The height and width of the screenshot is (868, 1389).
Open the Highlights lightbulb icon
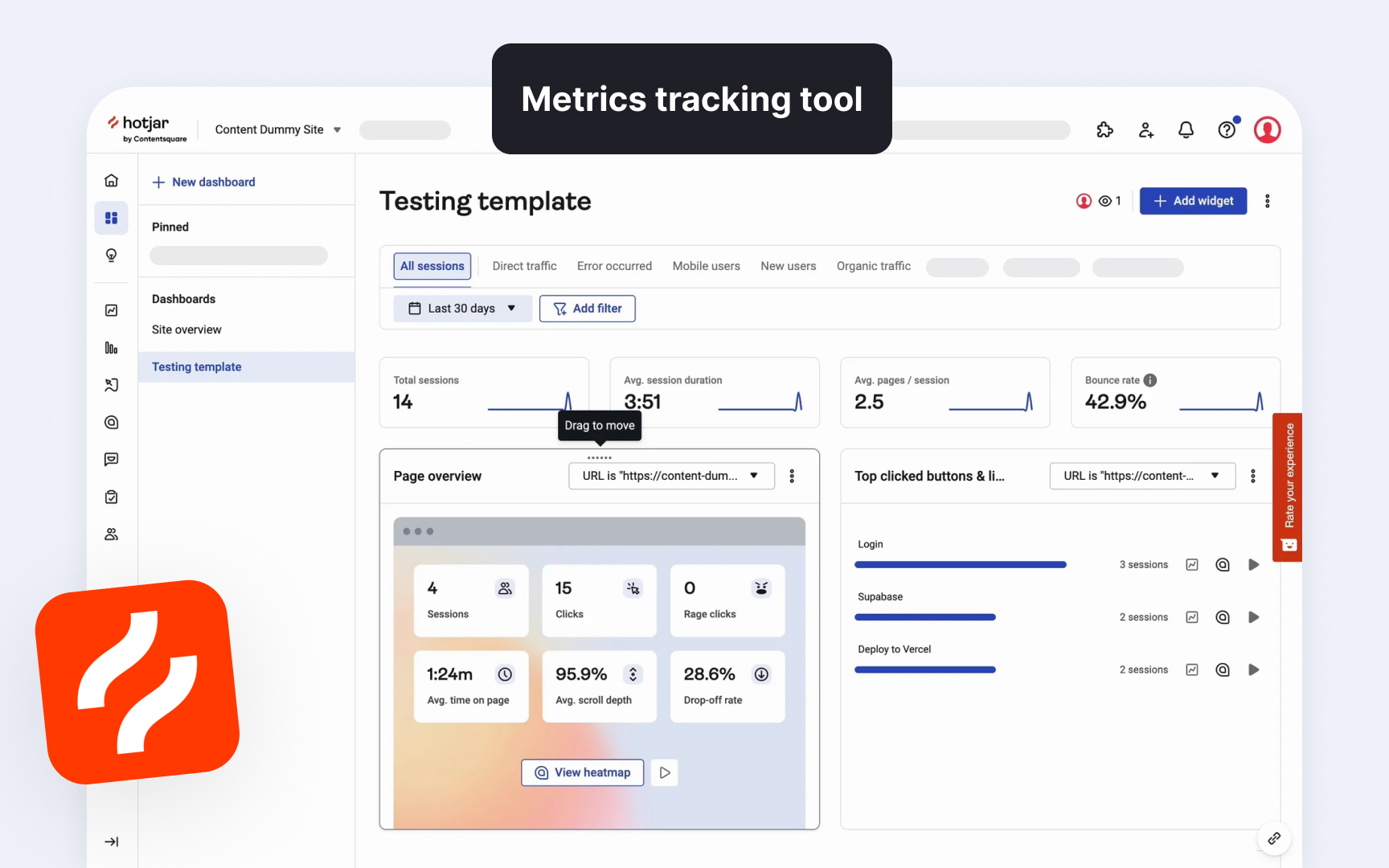coord(112,255)
